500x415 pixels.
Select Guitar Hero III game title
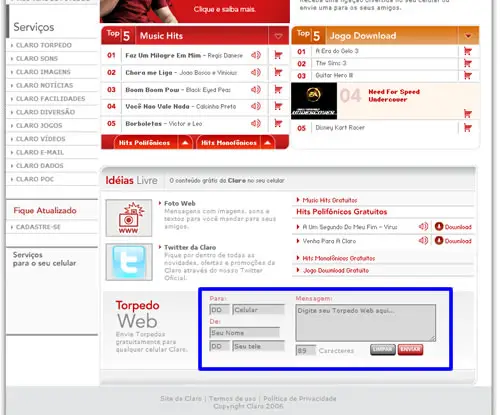334,75
